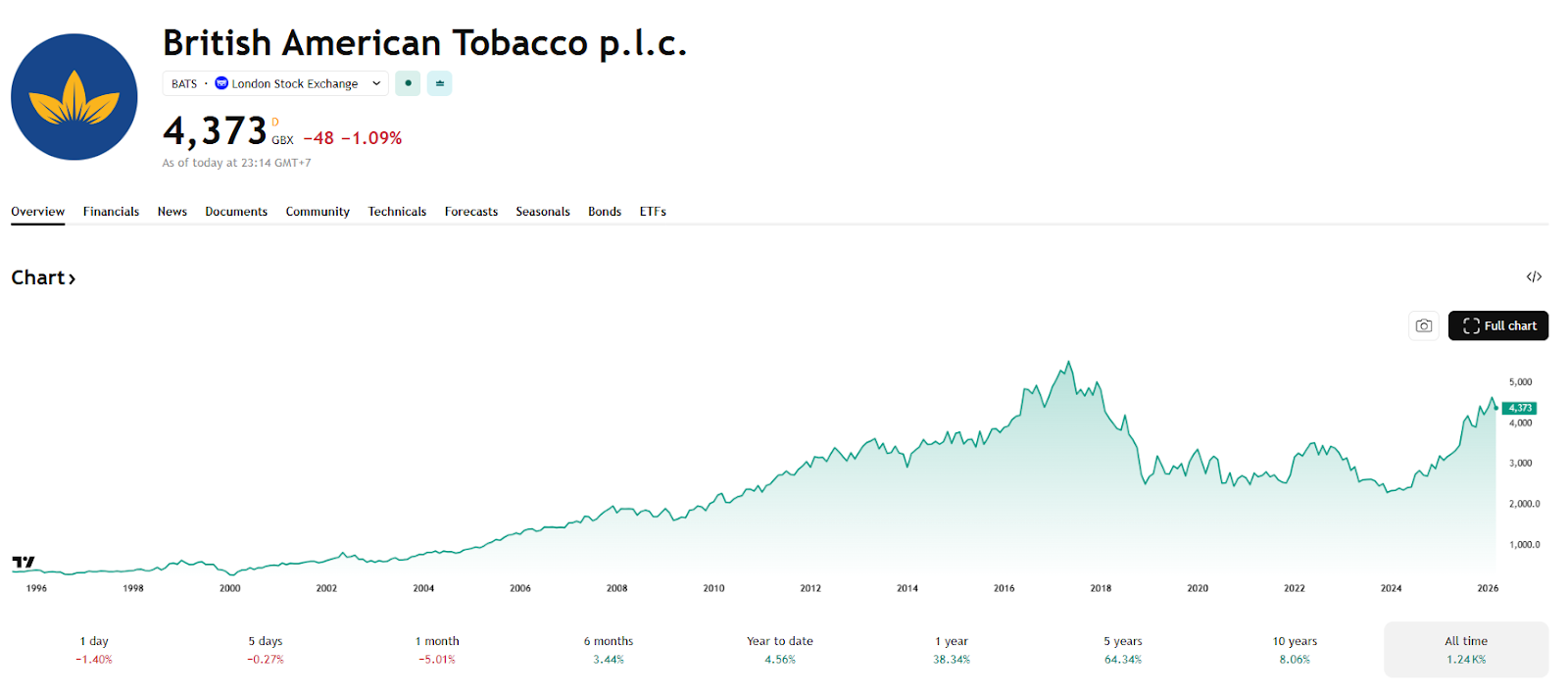Click the fullscreen icon inside Full chart button

click(1469, 325)
